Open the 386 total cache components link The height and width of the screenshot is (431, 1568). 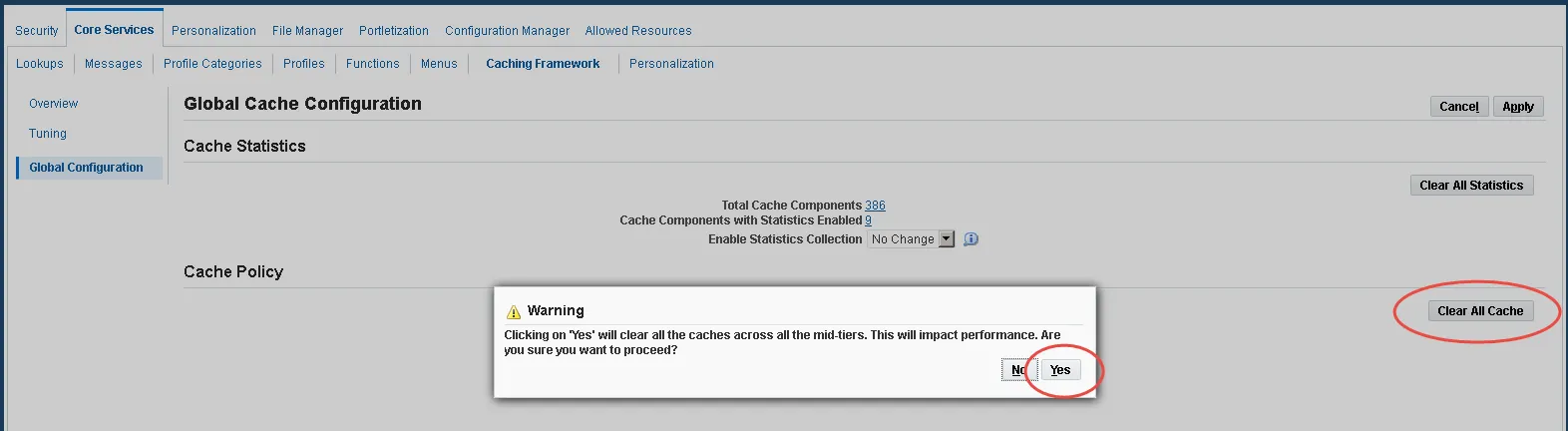[875, 206]
